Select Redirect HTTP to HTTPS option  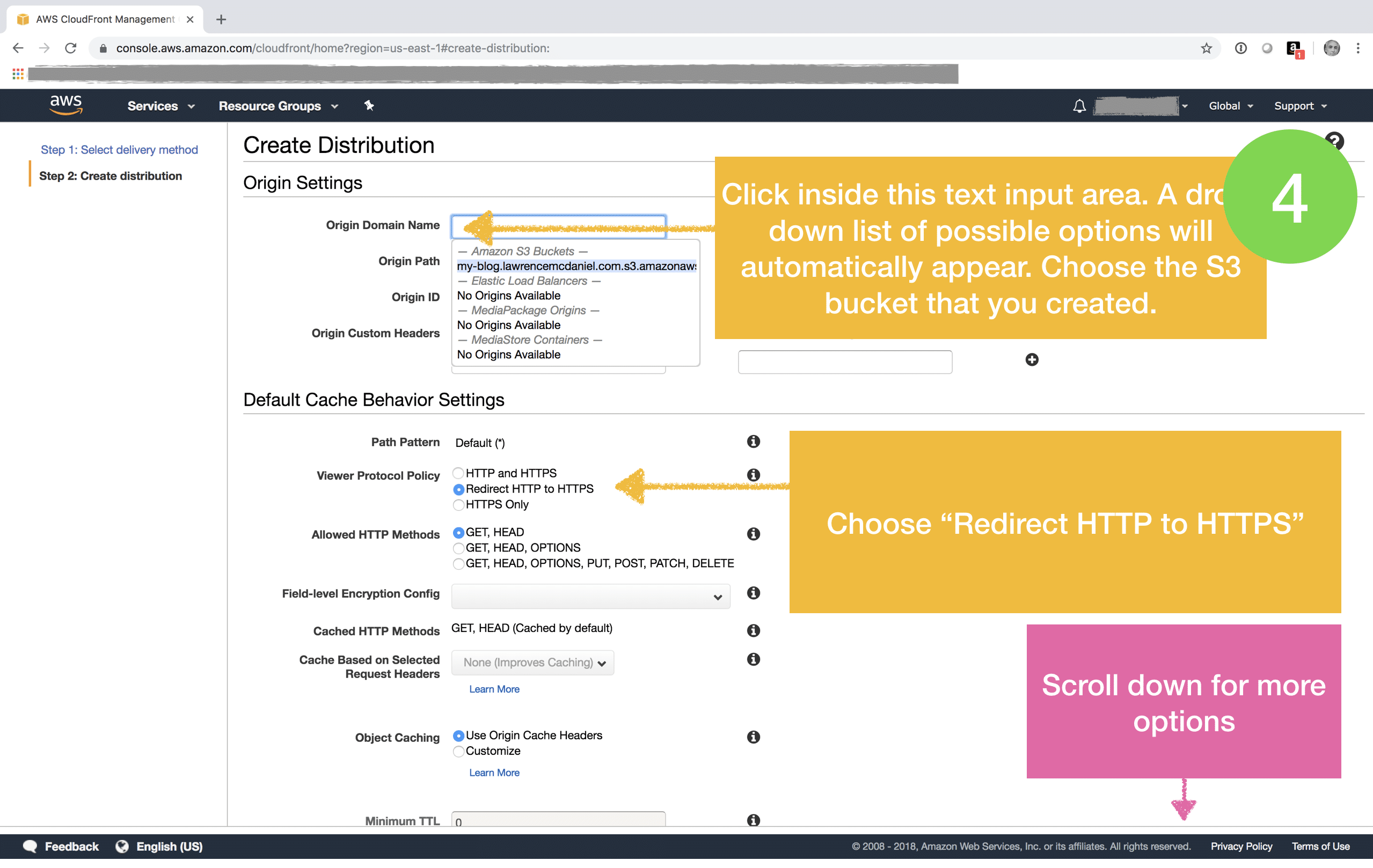point(458,489)
